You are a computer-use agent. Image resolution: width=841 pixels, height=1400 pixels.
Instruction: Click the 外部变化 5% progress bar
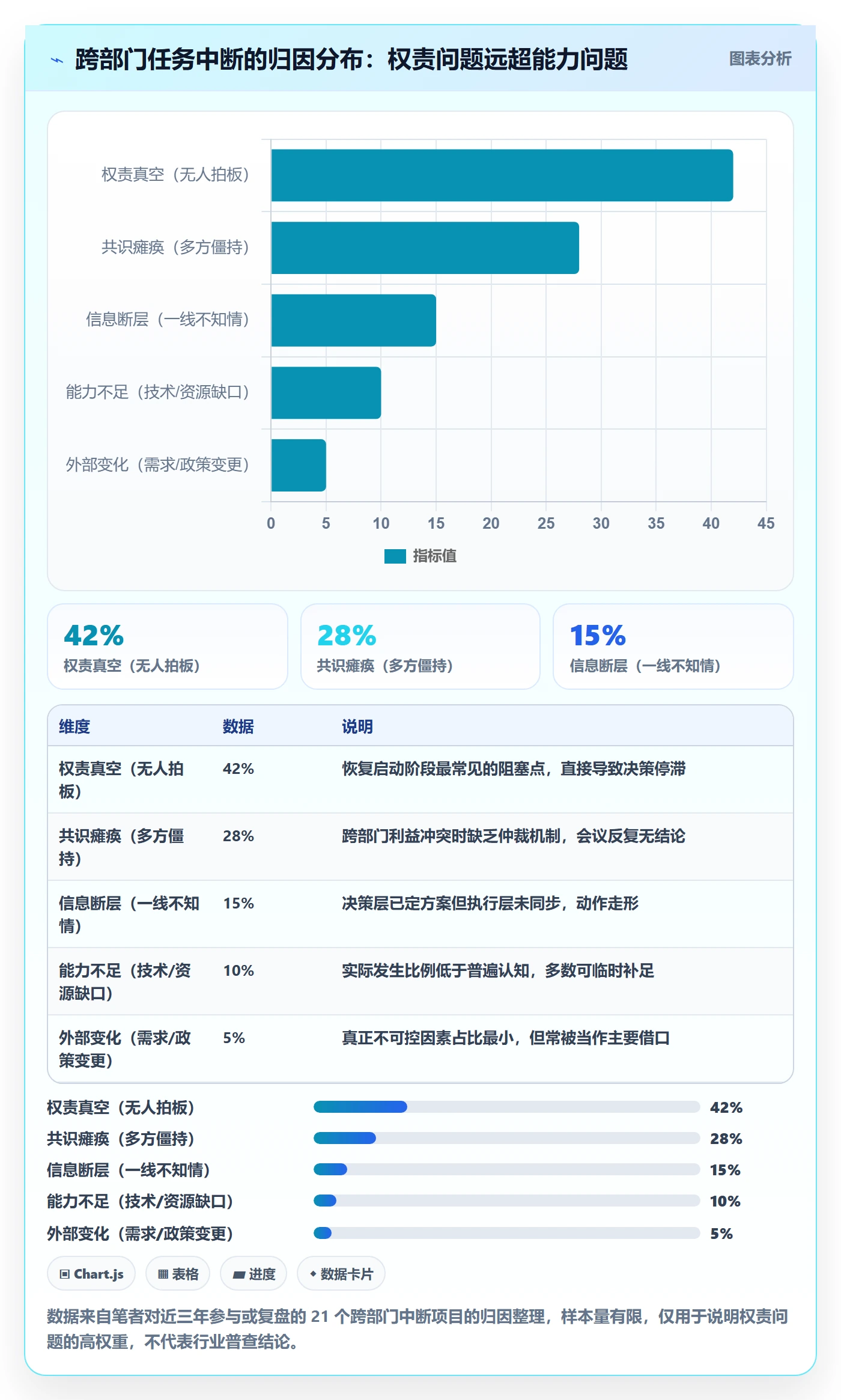click(507, 1233)
